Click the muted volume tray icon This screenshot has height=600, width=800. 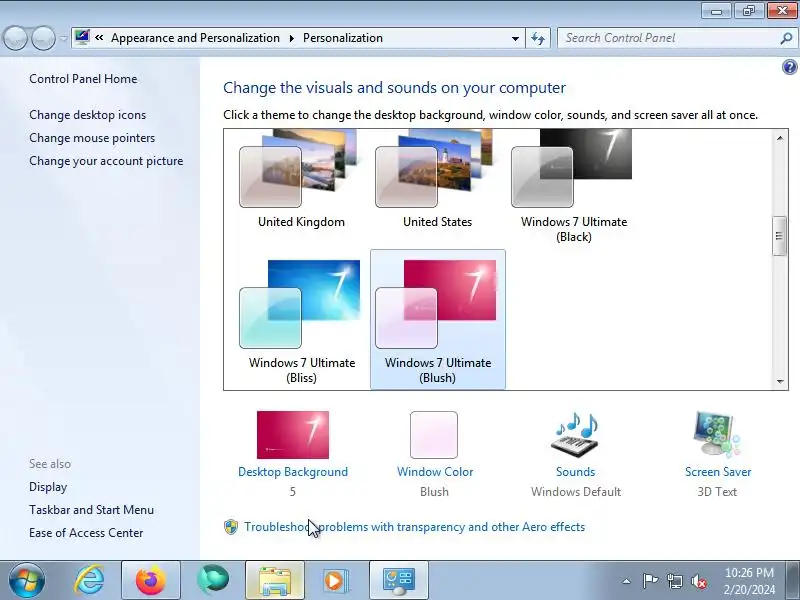[699, 581]
